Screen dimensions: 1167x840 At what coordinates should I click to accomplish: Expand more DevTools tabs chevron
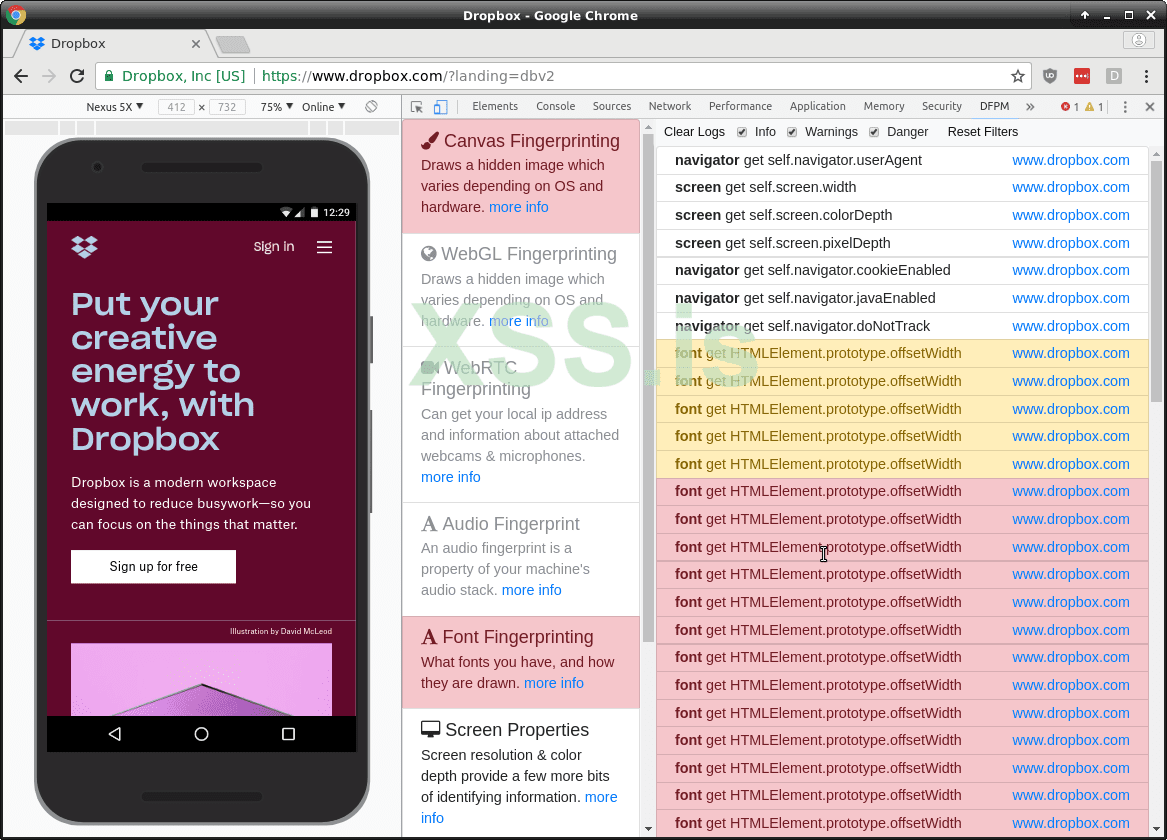pos(1030,106)
